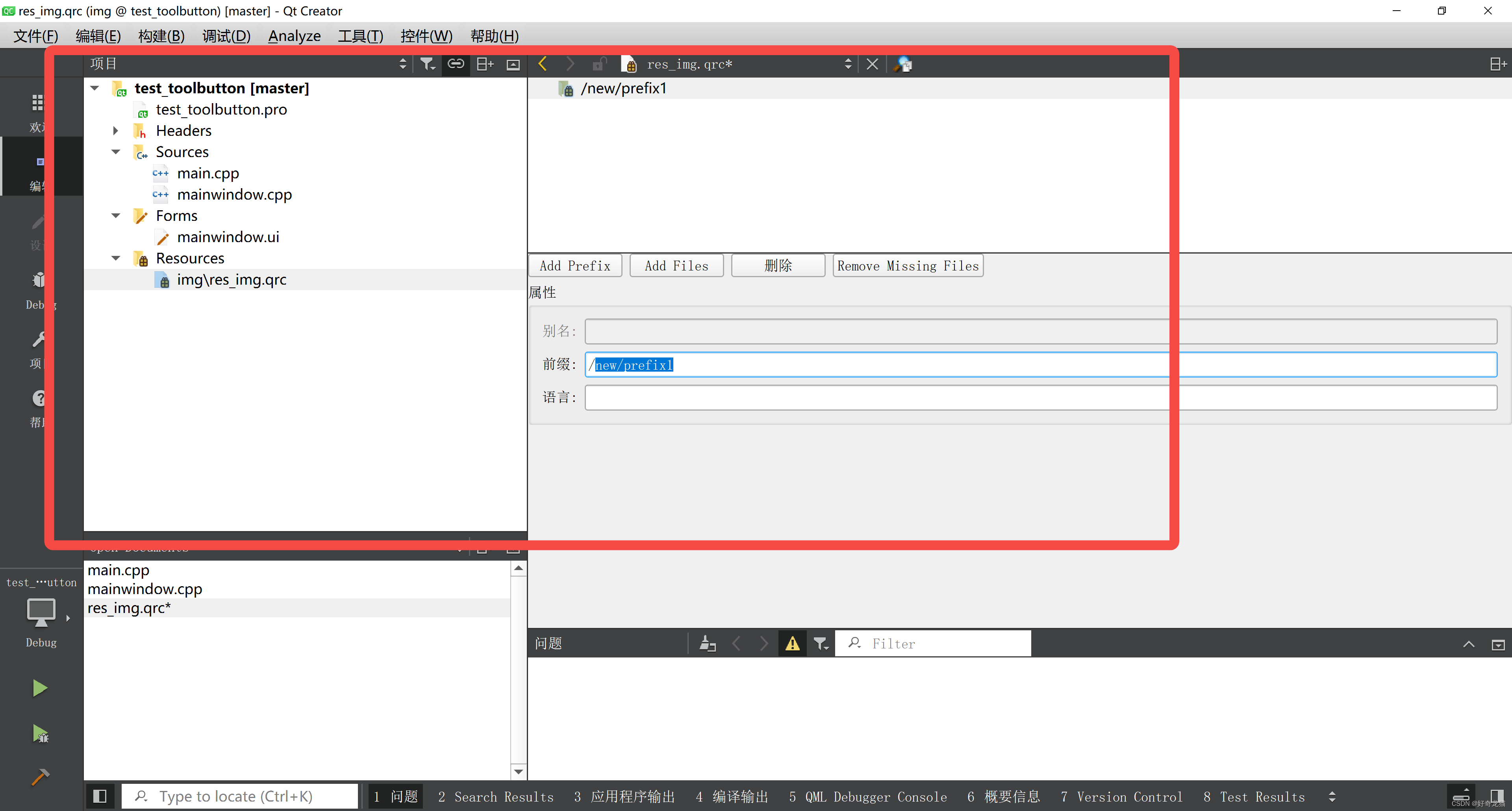Viewport: 1512px width, 811px height.
Task: Close the res_img.qrc document with X
Action: point(872,64)
